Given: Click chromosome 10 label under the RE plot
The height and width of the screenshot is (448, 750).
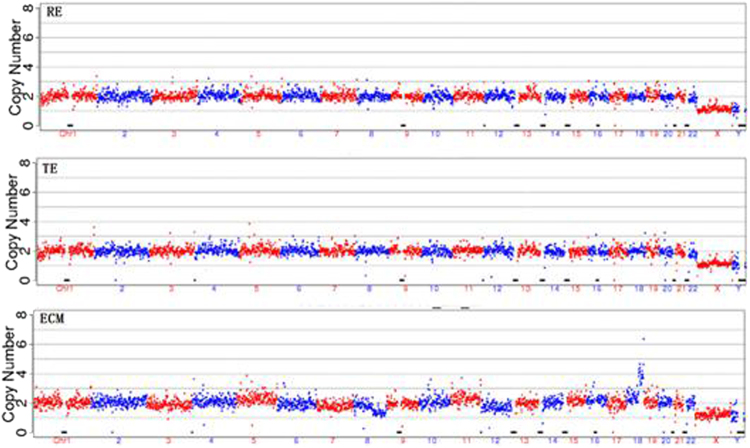Looking at the screenshot, I should click(x=435, y=134).
